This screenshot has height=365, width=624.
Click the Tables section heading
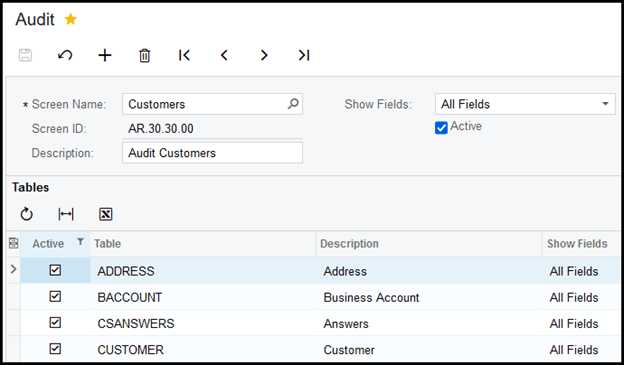coord(30,187)
